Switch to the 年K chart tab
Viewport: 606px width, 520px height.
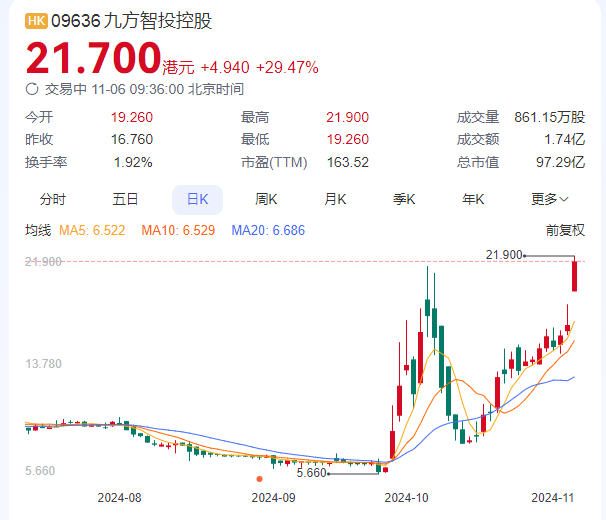click(x=473, y=199)
